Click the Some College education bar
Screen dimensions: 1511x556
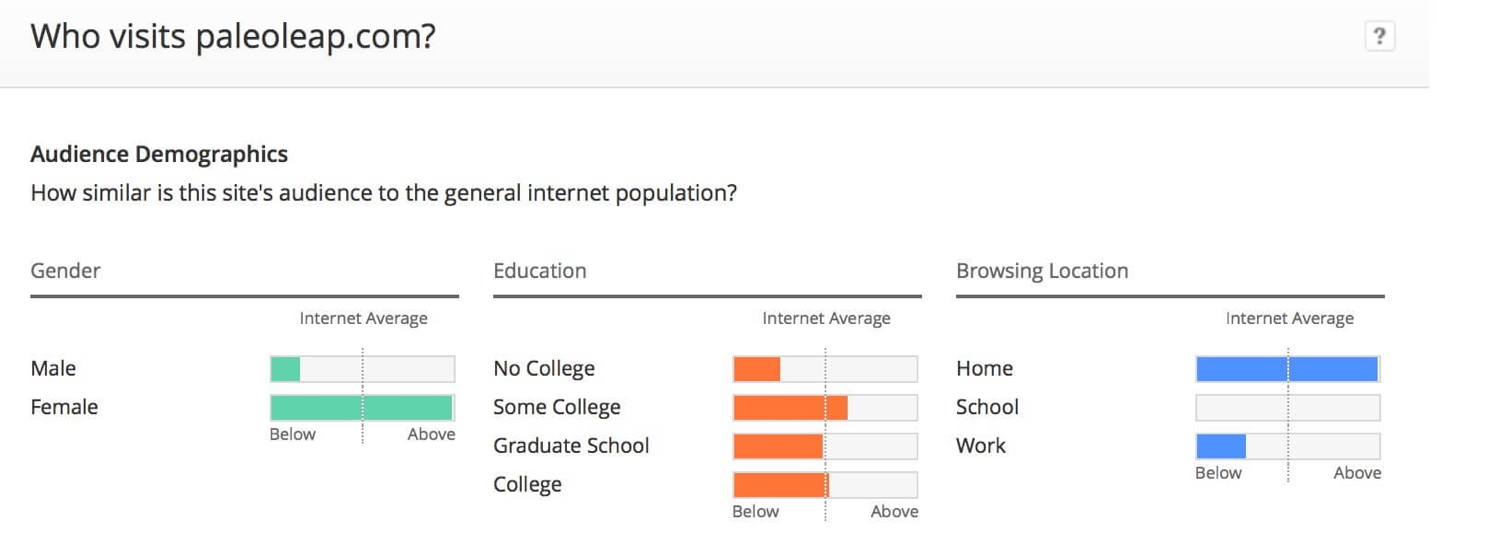[x=825, y=407]
